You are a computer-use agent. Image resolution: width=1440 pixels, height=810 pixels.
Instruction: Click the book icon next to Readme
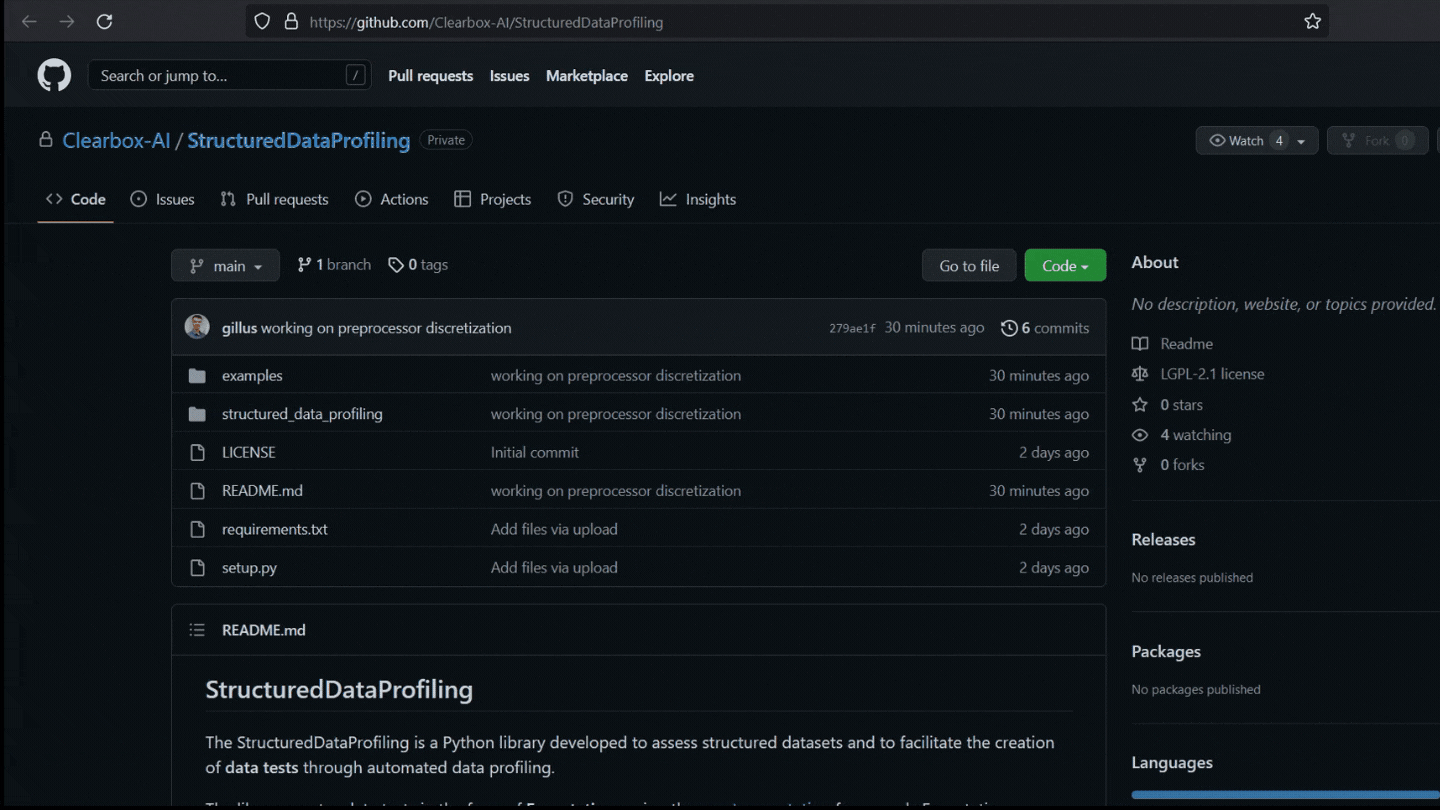tap(1140, 344)
